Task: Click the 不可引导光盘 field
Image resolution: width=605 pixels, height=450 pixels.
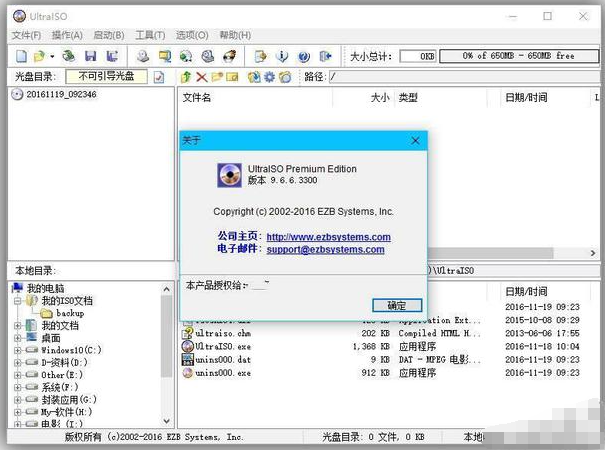Action: (x=106, y=76)
